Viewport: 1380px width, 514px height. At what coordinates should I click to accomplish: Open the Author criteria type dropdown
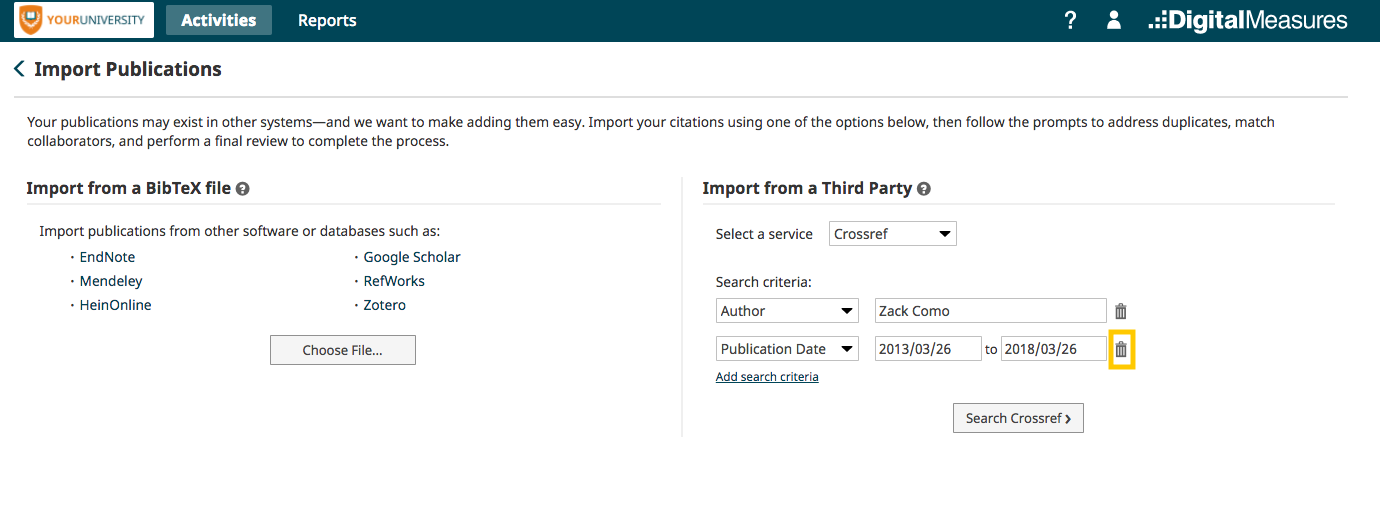787,311
